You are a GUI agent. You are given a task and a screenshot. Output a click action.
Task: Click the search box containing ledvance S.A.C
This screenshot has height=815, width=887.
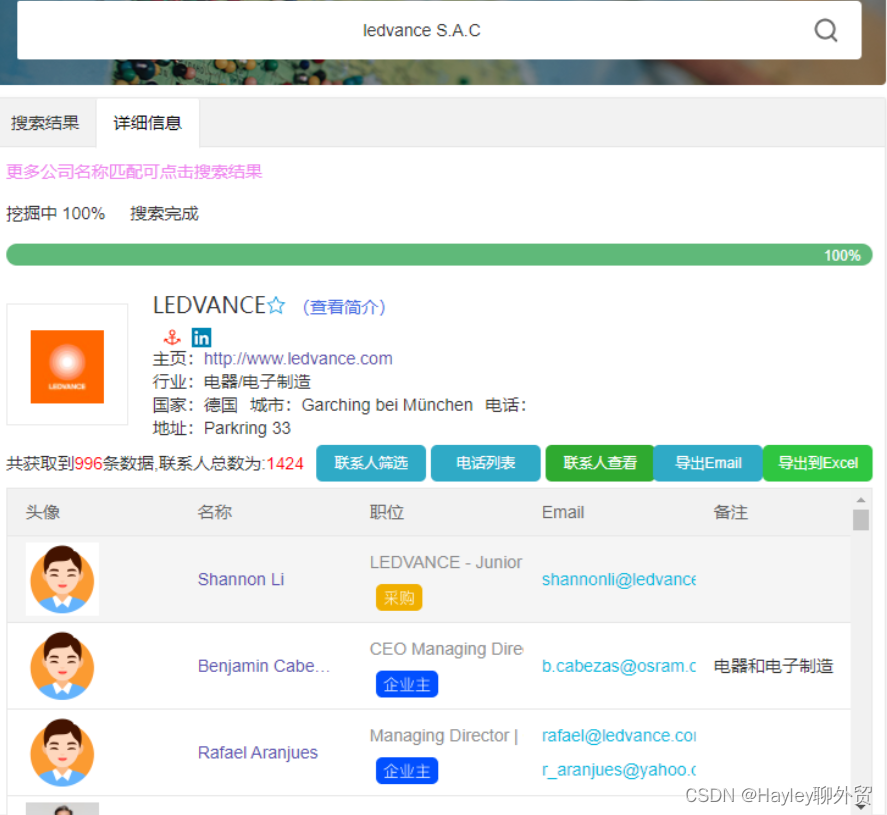(439, 30)
